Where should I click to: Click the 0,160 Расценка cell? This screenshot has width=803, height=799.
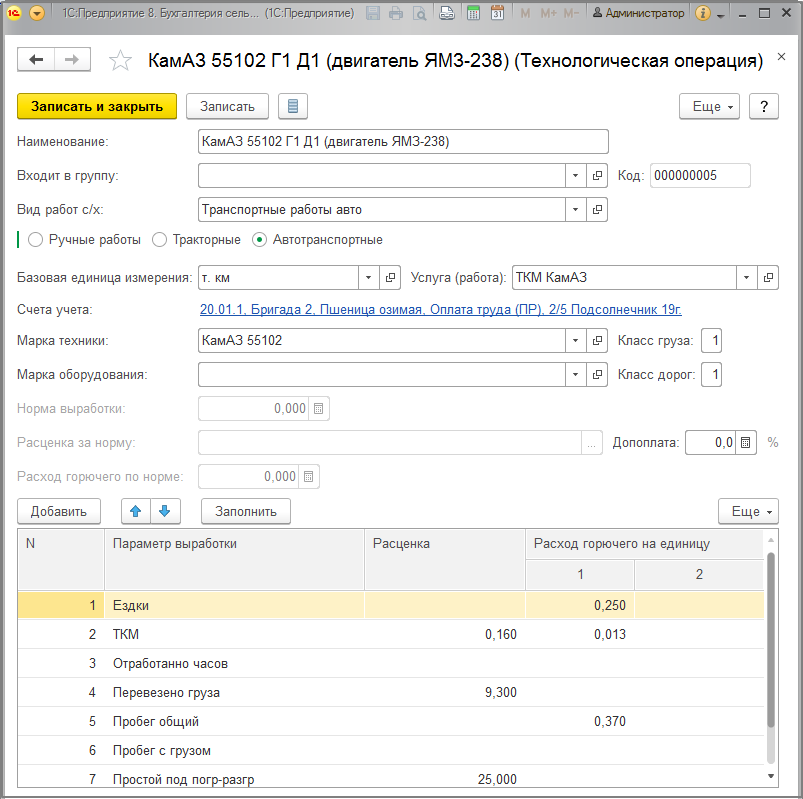point(445,634)
